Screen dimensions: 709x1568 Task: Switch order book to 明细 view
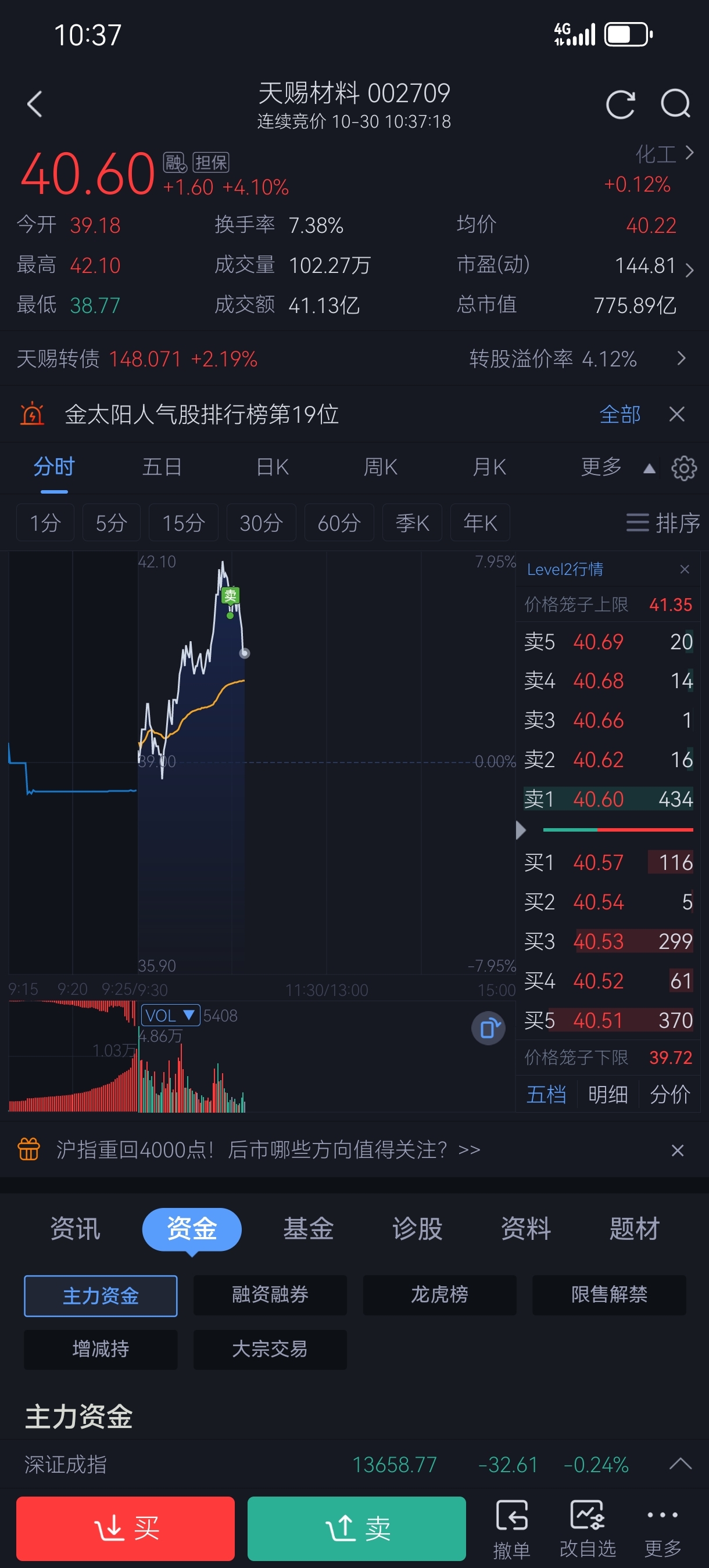coord(607,1095)
